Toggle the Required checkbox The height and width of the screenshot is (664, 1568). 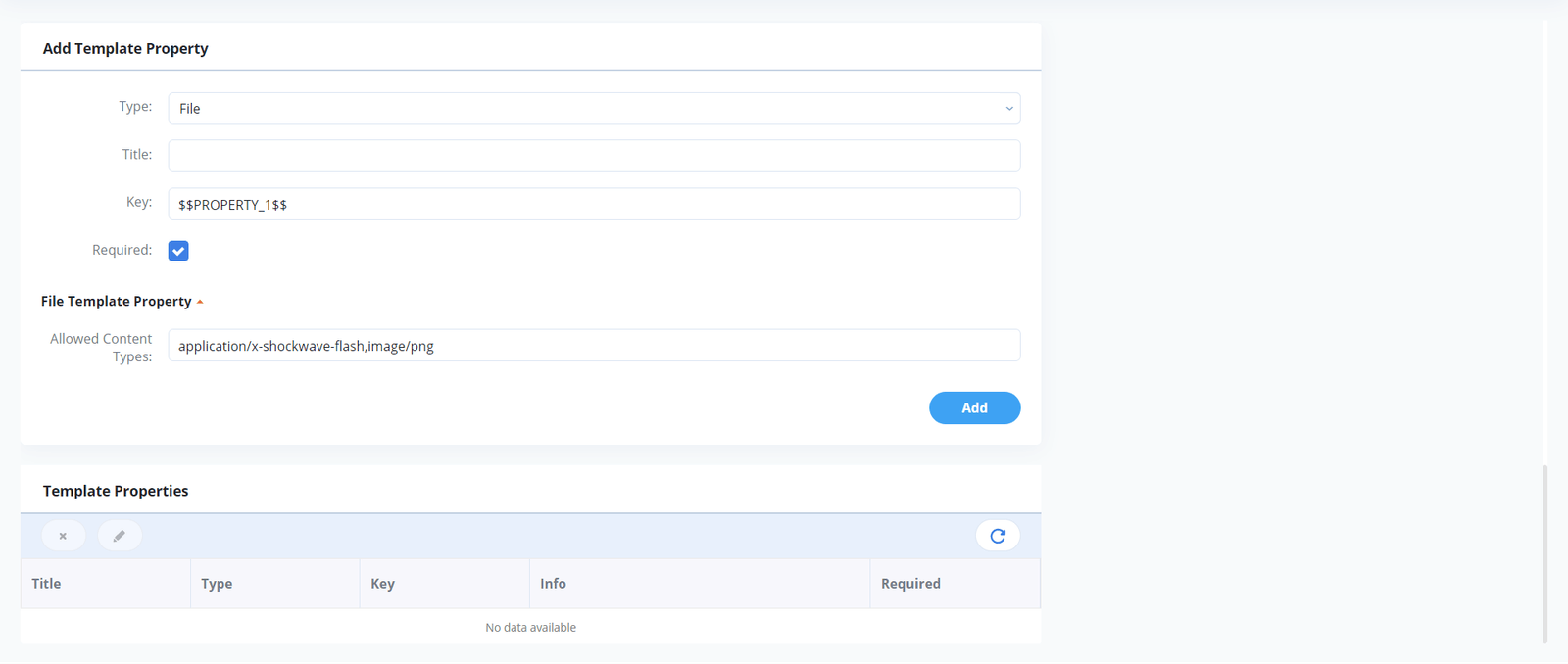tap(178, 251)
